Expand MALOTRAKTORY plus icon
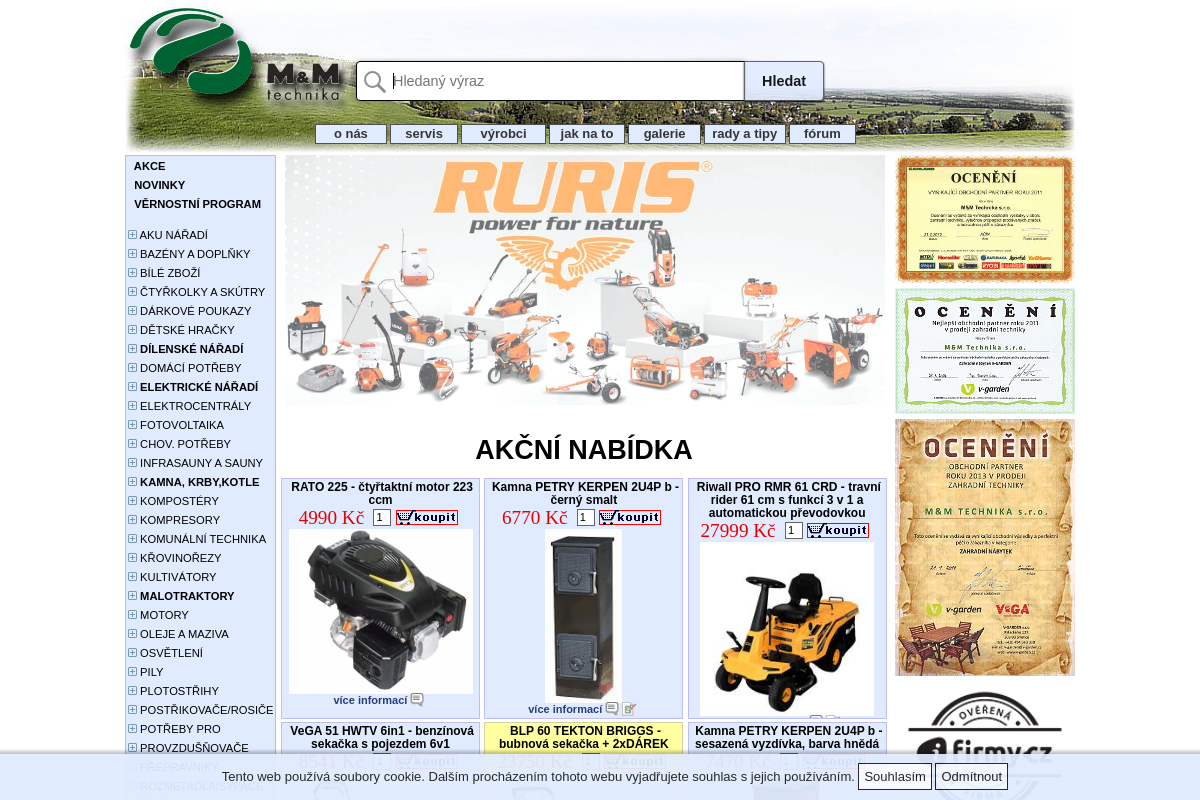This screenshot has height=800, width=1200. tap(132, 596)
